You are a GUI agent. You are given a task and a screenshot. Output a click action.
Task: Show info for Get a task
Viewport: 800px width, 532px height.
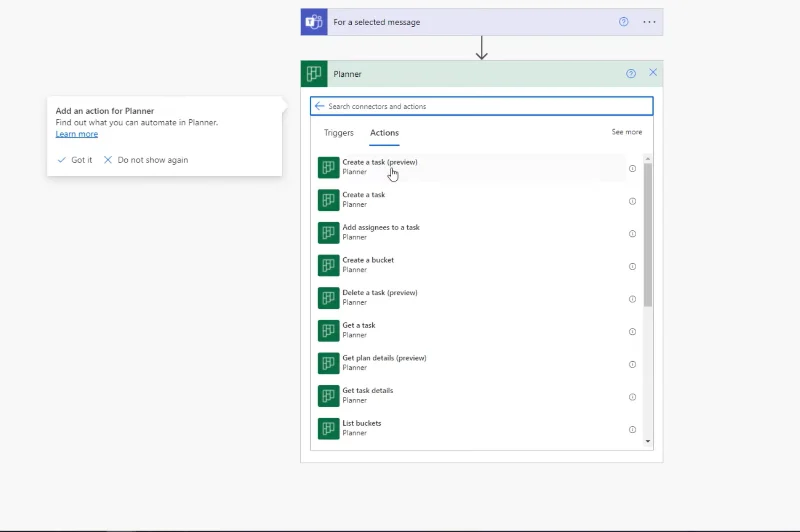632,332
